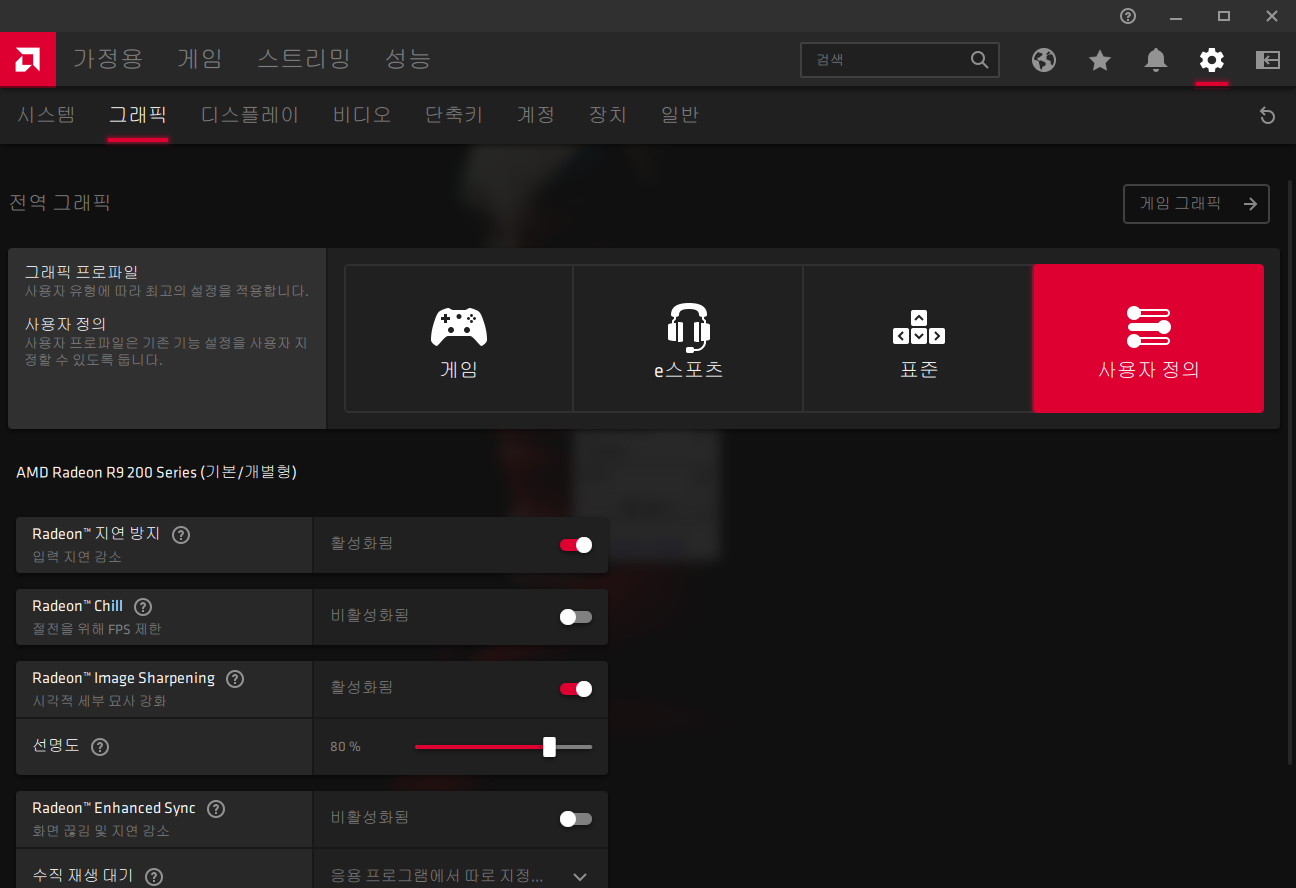Switch to the 비디오 tab
Viewport: 1296px width, 888px height.
[362, 115]
